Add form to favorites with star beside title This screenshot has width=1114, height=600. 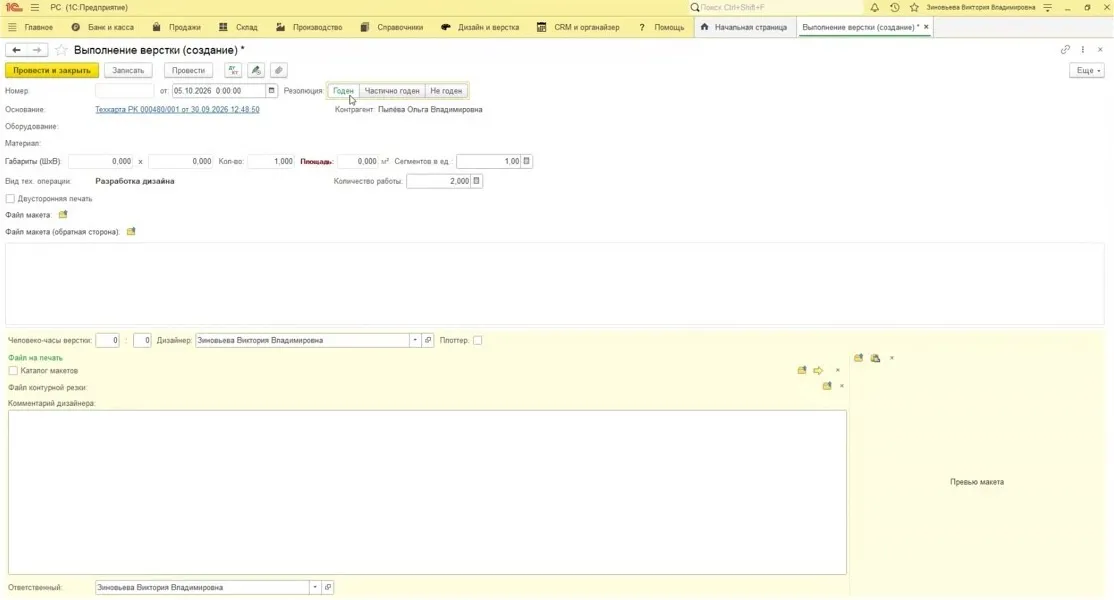point(62,50)
